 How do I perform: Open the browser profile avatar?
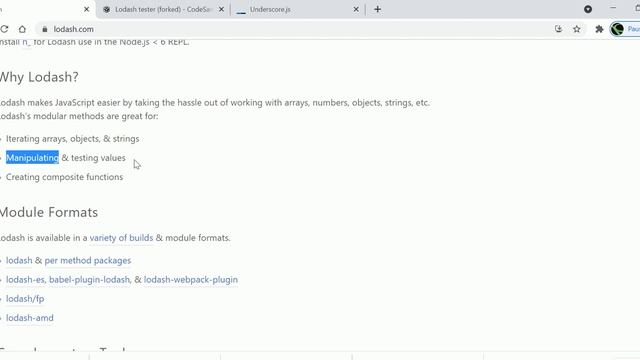click(x=617, y=29)
